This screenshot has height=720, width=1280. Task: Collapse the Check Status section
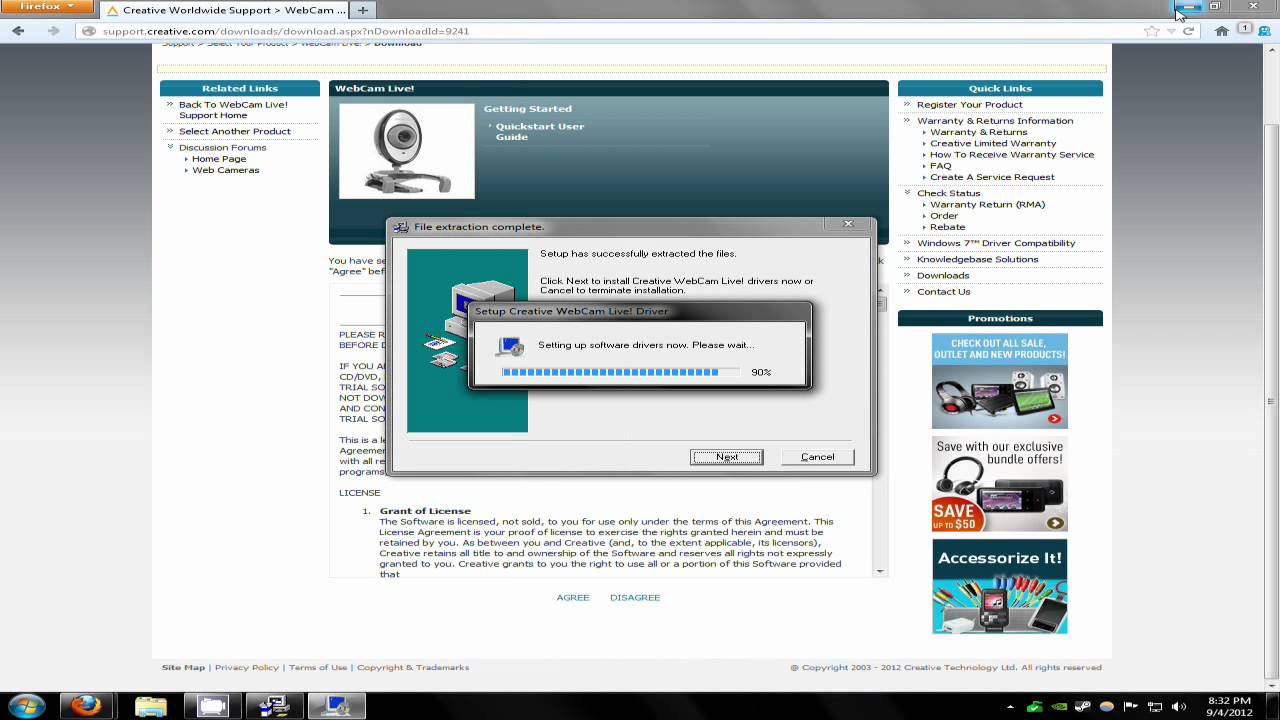click(x=908, y=192)
